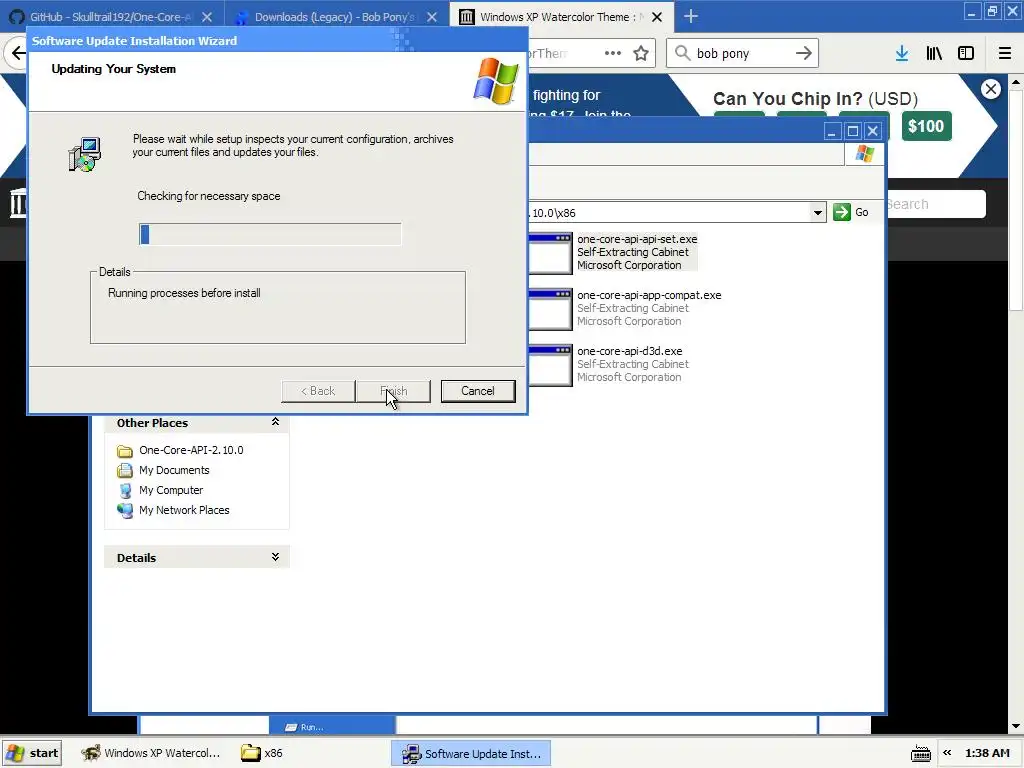Choose the $100 donation amount
The width and height of the screenshot is (1024, 768).
(926, 126)
